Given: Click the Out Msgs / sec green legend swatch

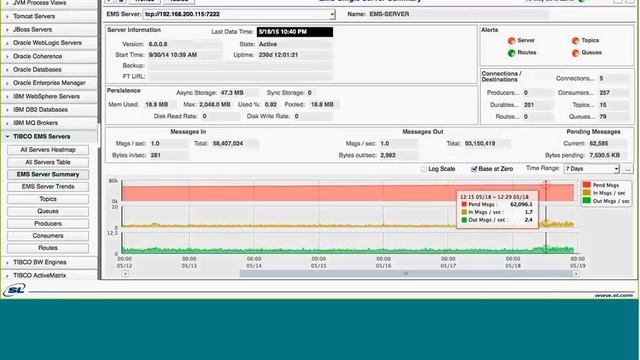Looking at the screenshot, I should click(x=587, y=201).
